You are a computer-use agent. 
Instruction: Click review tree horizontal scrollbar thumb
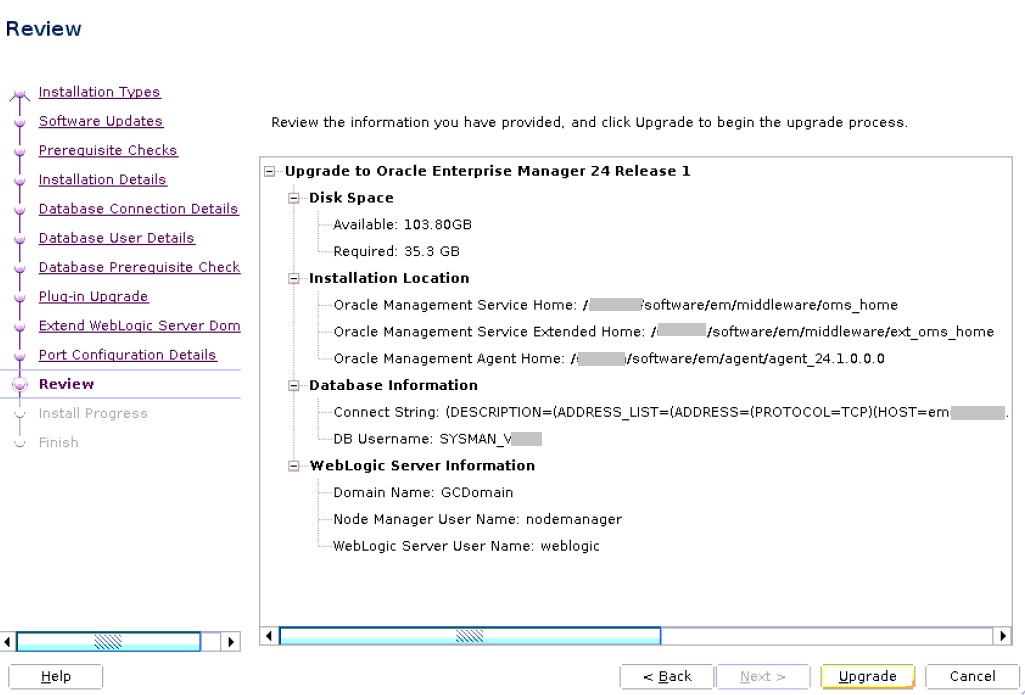pyautogui.click(x=470, y=636)
